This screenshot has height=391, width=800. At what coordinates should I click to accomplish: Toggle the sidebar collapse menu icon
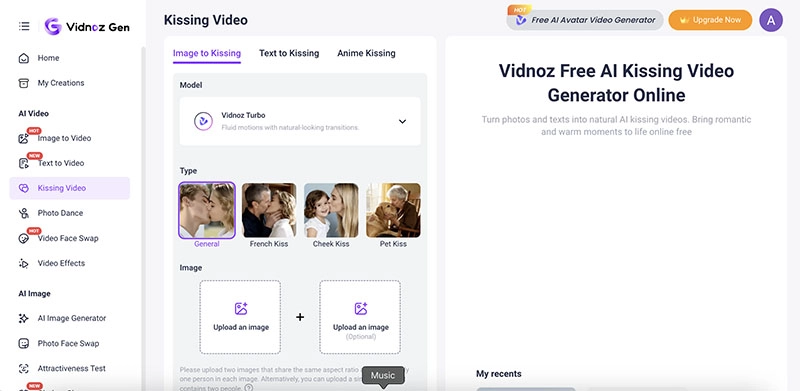tap(24, 26)
